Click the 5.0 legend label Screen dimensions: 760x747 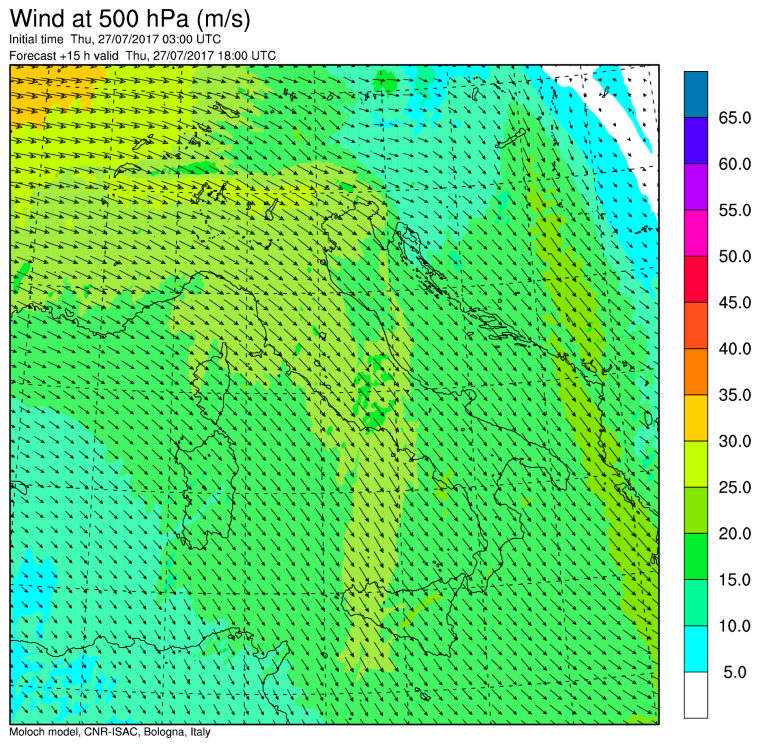tap(735, 672)
